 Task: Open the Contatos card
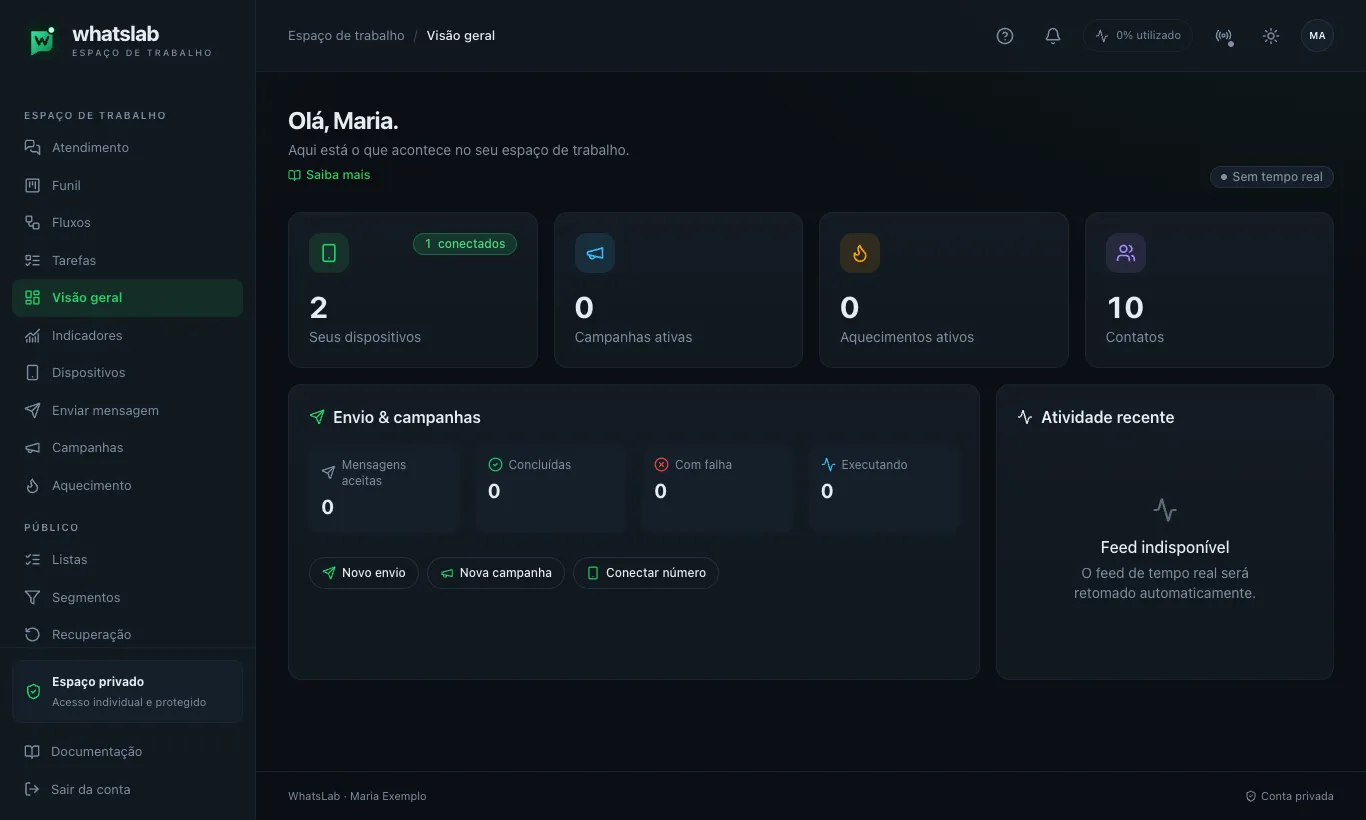click(1209, 290)
